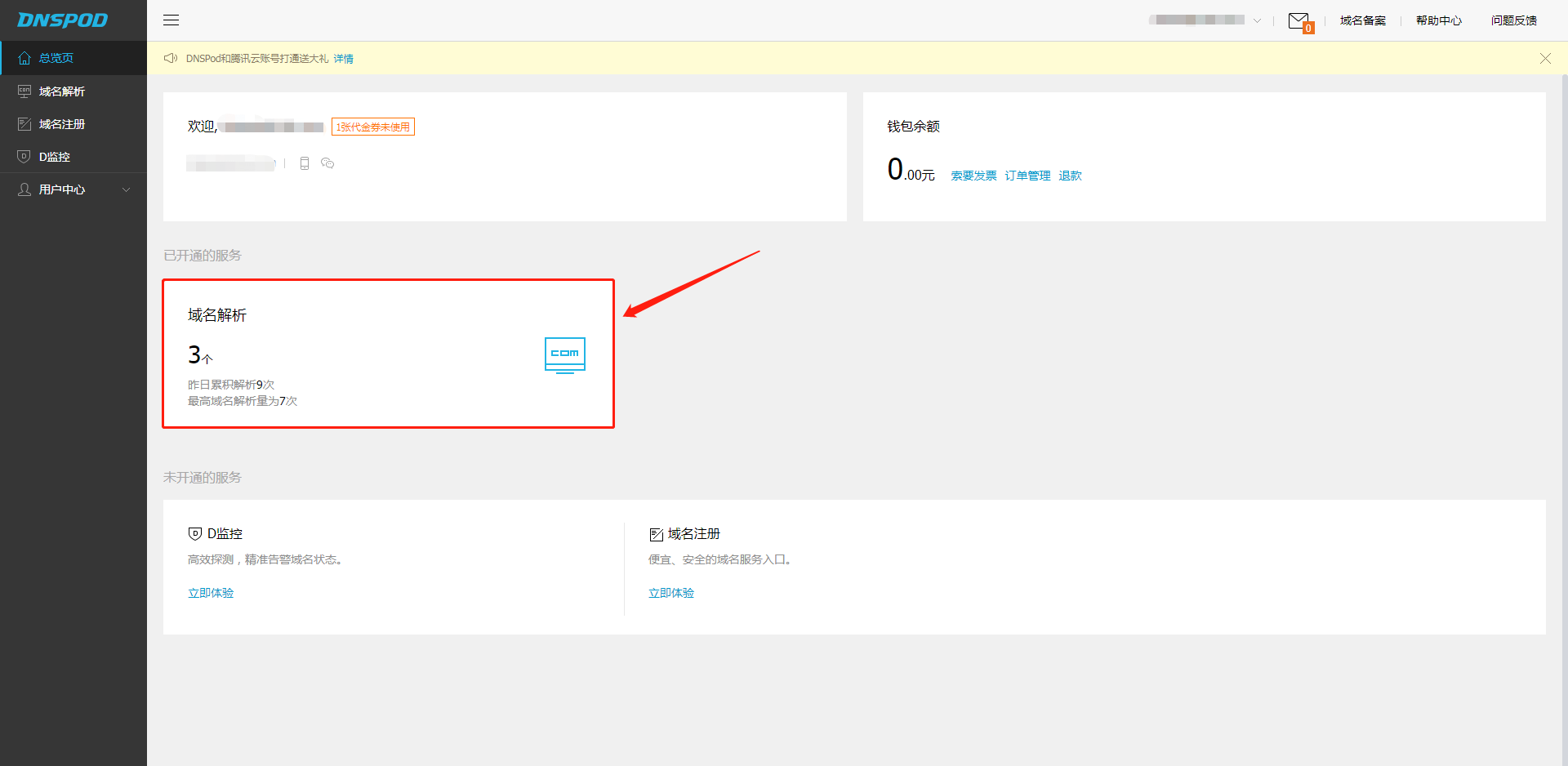This screenshot has width=1568, height=766.
Task: Click the mobile phone binding icon
Action: 305,163
